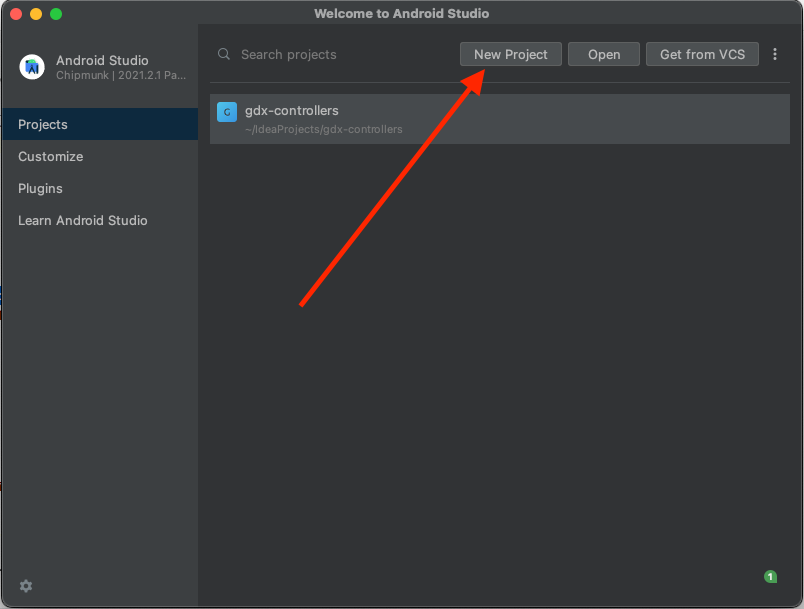
Task: Select the Projects tab
Action: [x=100, y=124]
